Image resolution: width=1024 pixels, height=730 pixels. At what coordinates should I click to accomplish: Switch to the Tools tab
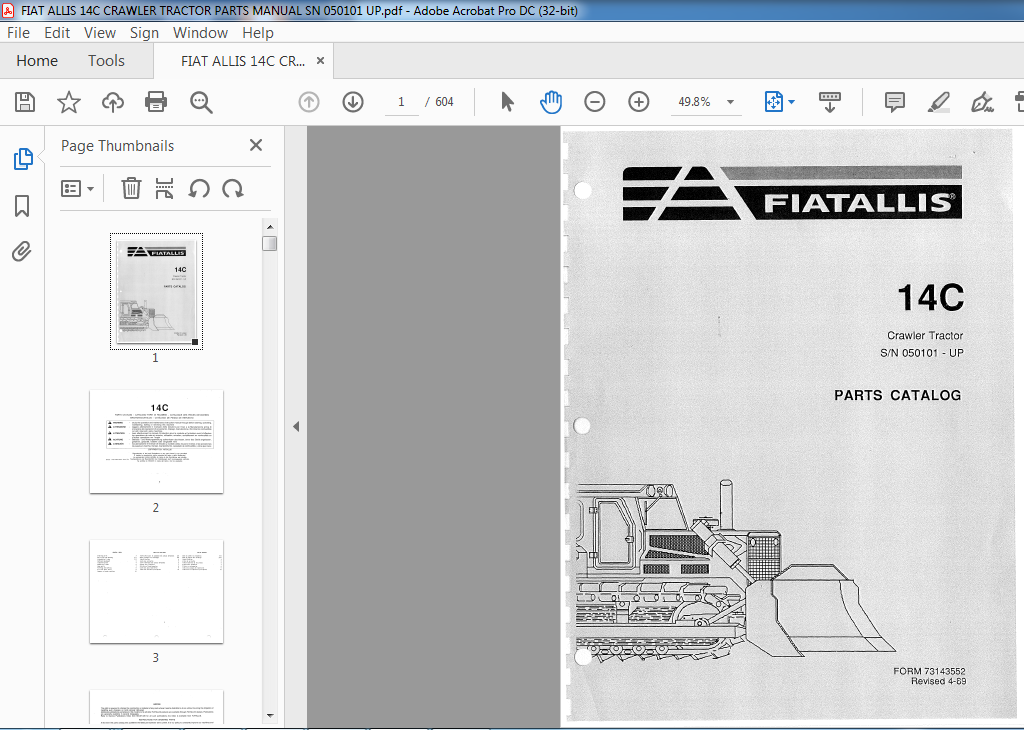point(106,61)
